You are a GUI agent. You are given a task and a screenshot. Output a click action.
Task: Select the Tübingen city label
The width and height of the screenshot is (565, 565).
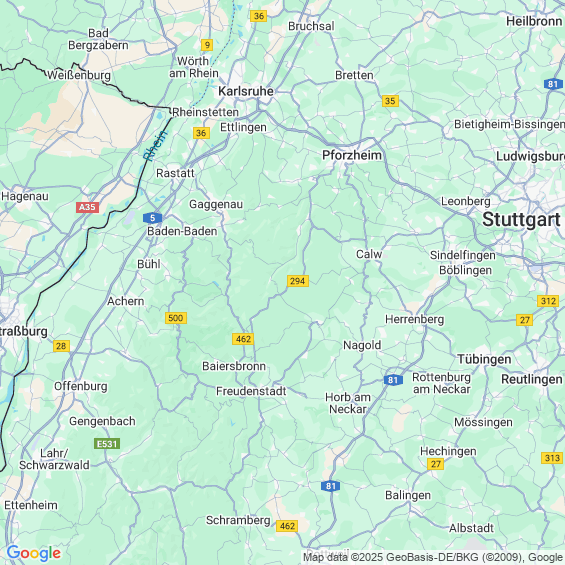click(484, 359)
